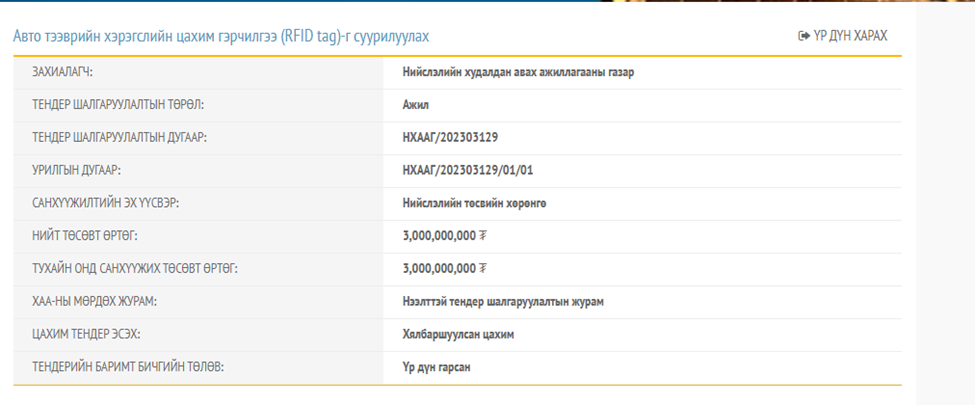This screenshot has width=975, height=405.
Task: Click the arrow icon beside ҮР ДҮН ХАРАХ
Action: tap(803, 36)
